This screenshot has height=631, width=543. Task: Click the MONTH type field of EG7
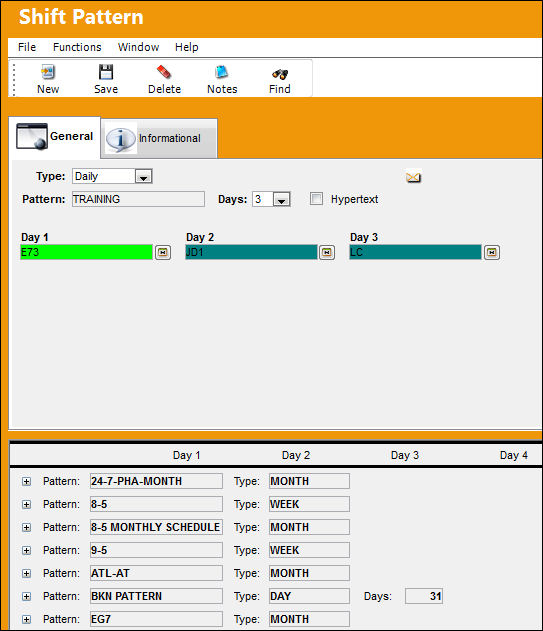(x=309, y=619)
